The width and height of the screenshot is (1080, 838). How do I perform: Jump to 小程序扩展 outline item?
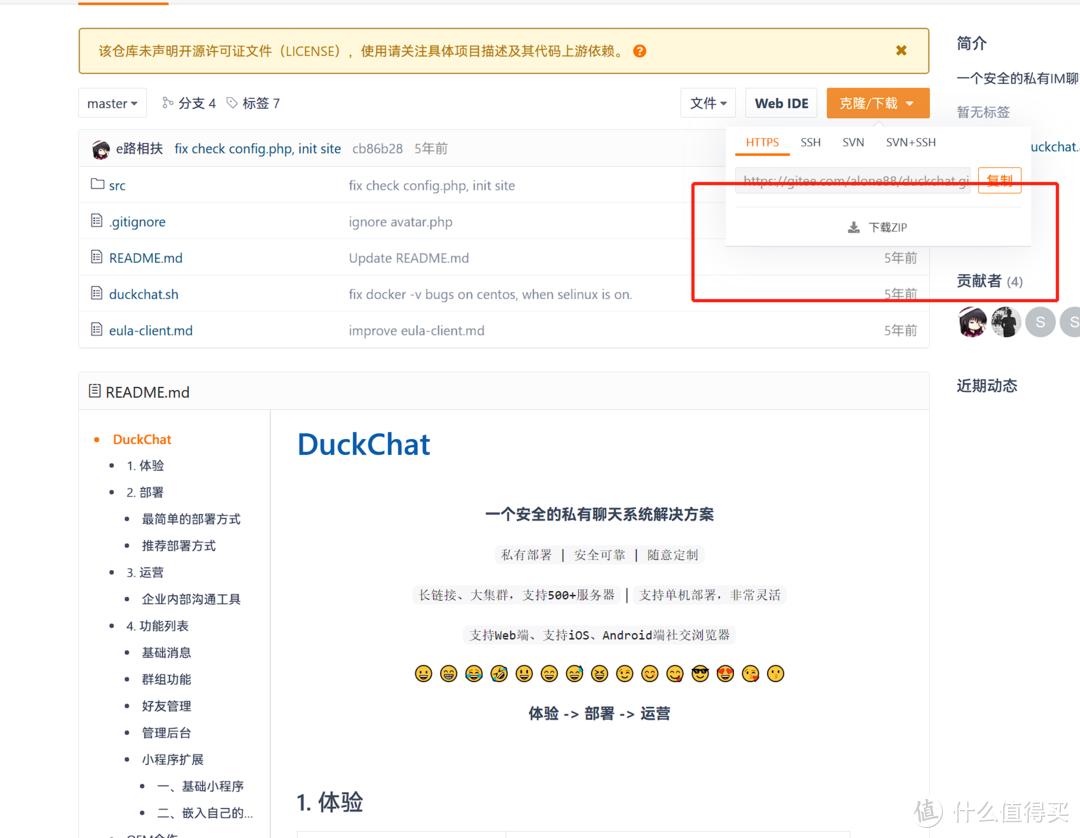coord(172,760)
